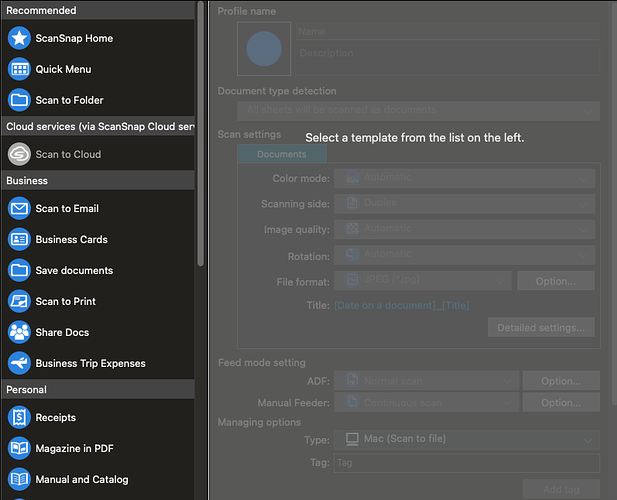Click the ScanSnap Home template label
Viewport: 617px width, 500px height.
point(74,38)
